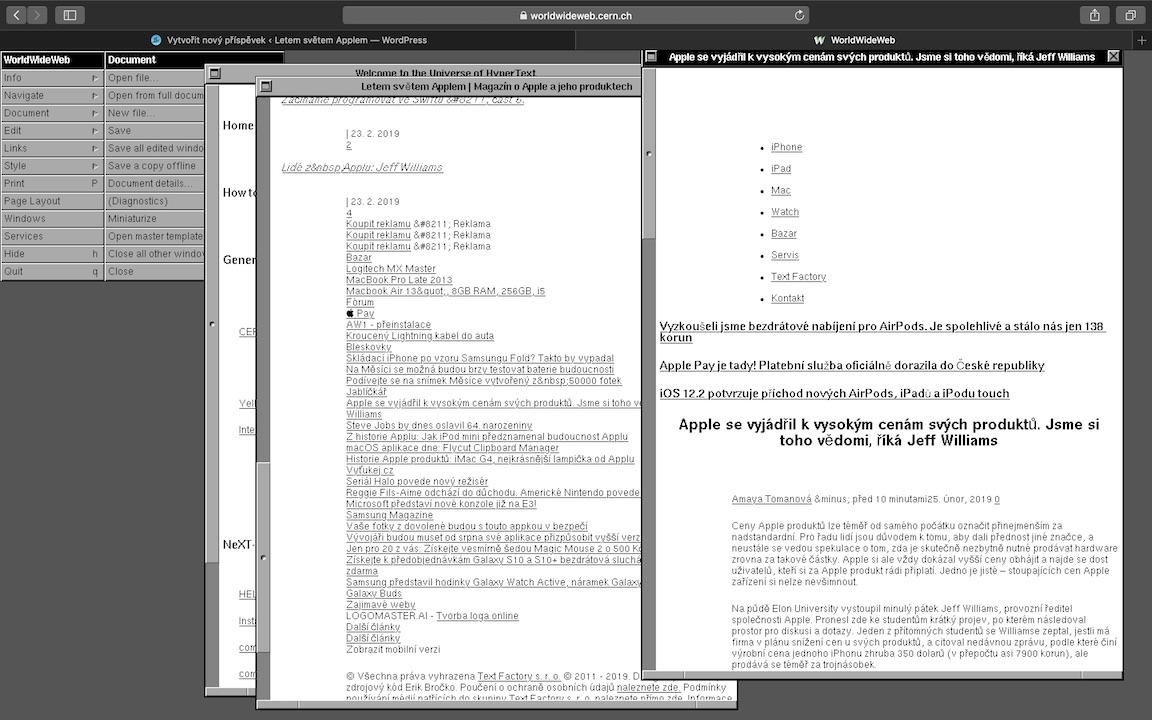Click the miniaturize icon of Welcome window
Viewport: 1152px width, 720px height.
[x=215, y=73]
